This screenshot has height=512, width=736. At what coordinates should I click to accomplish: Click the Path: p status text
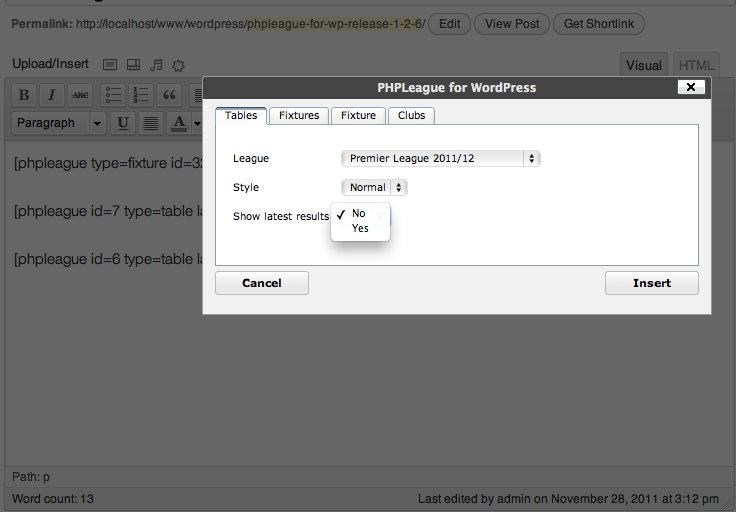pos(31,477)
